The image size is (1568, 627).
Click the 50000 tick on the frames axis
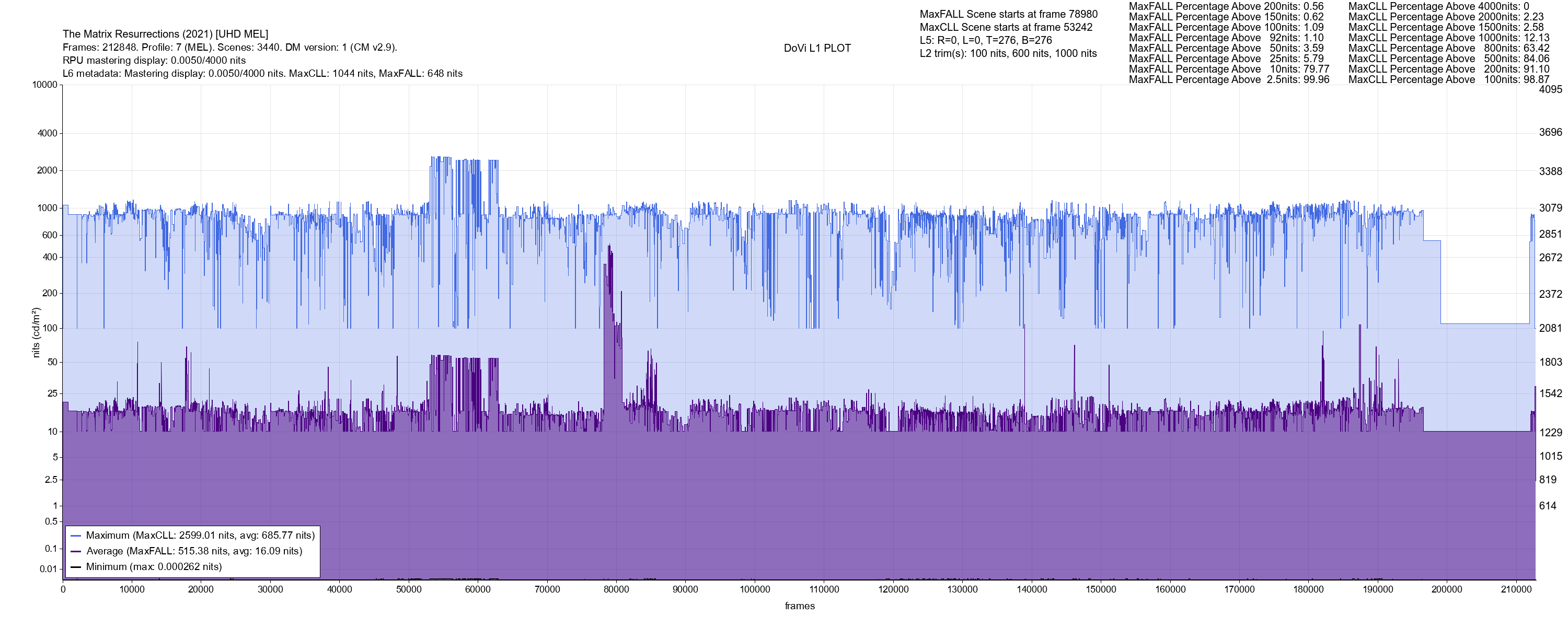[x=408, y=589]
